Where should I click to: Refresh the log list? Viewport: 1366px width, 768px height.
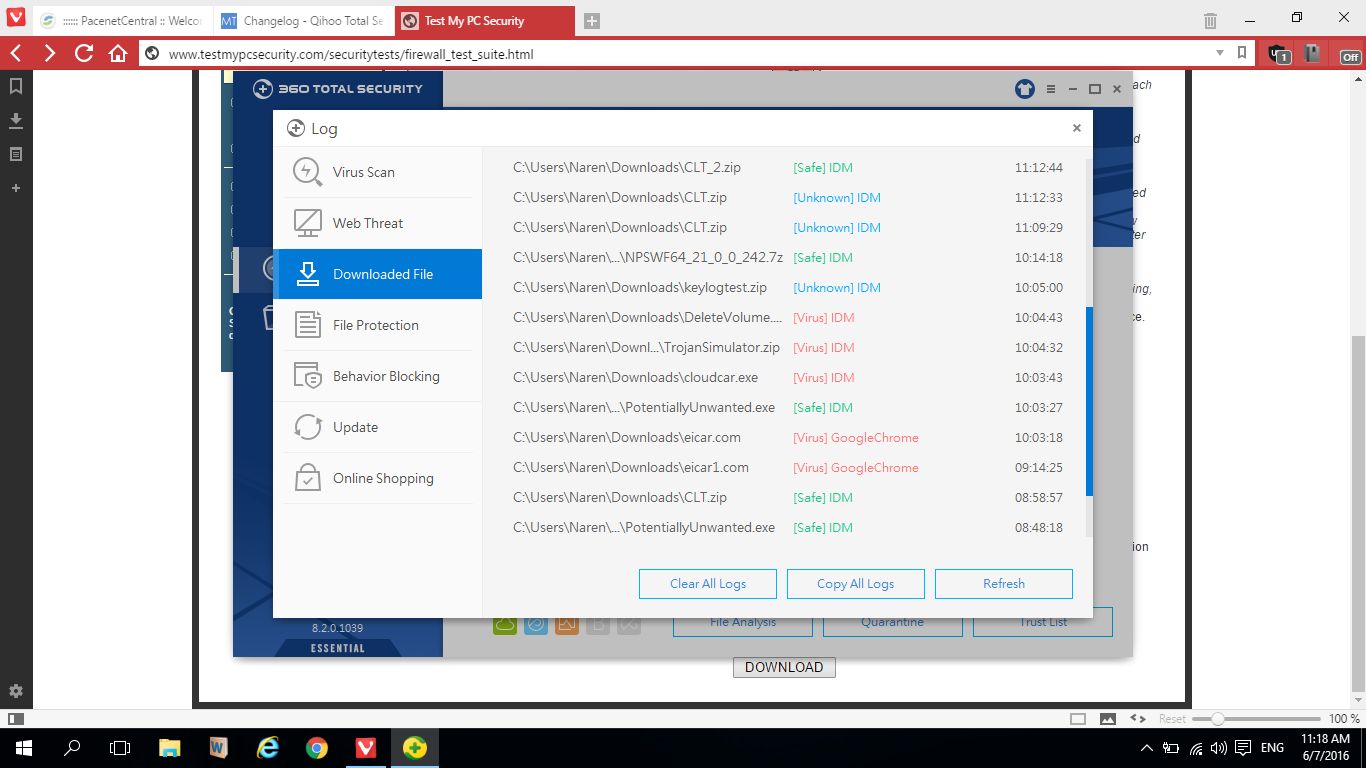click(x=1004, y=584)
